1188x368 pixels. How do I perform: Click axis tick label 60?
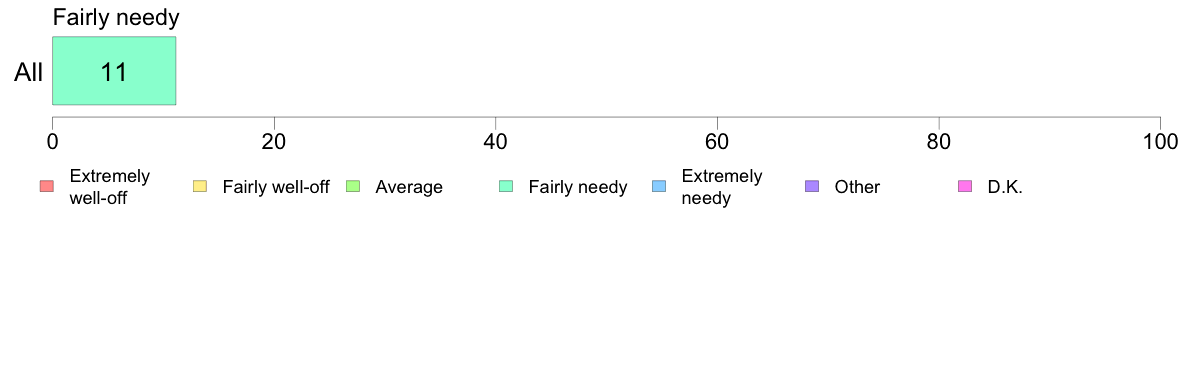tap(717, 142)
